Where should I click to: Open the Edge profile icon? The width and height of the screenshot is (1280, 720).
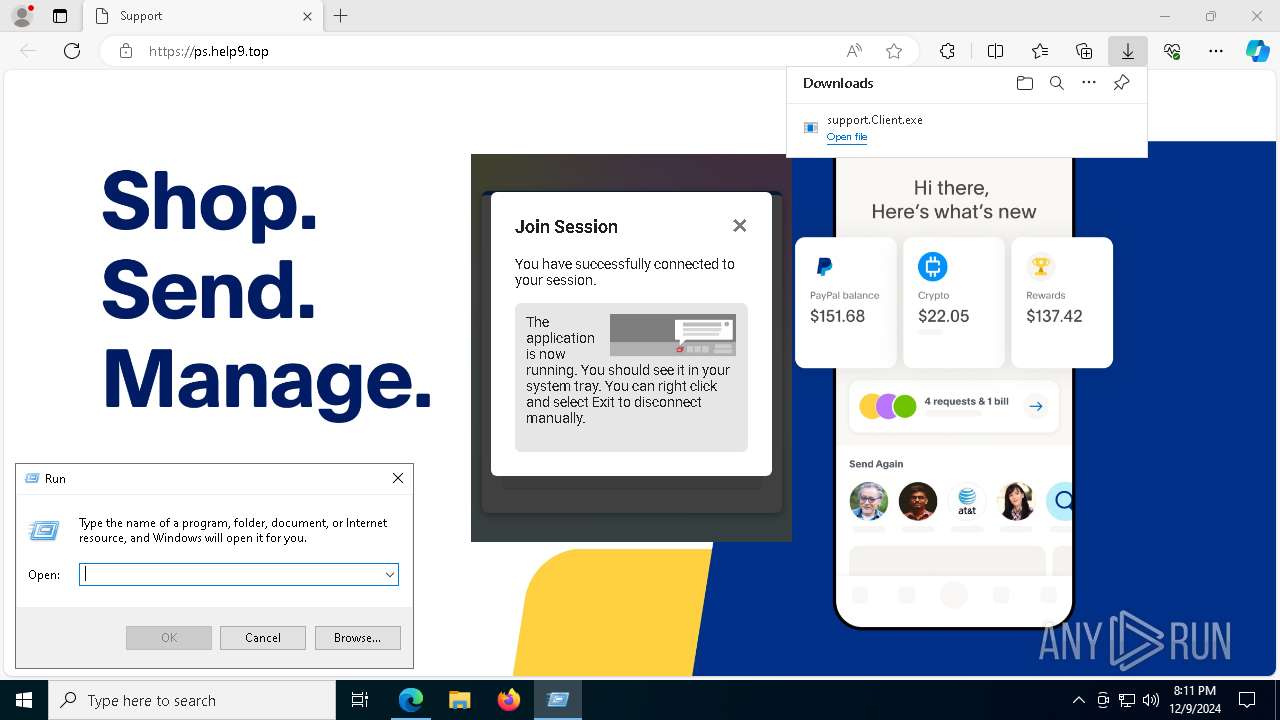tap(22, 16)
